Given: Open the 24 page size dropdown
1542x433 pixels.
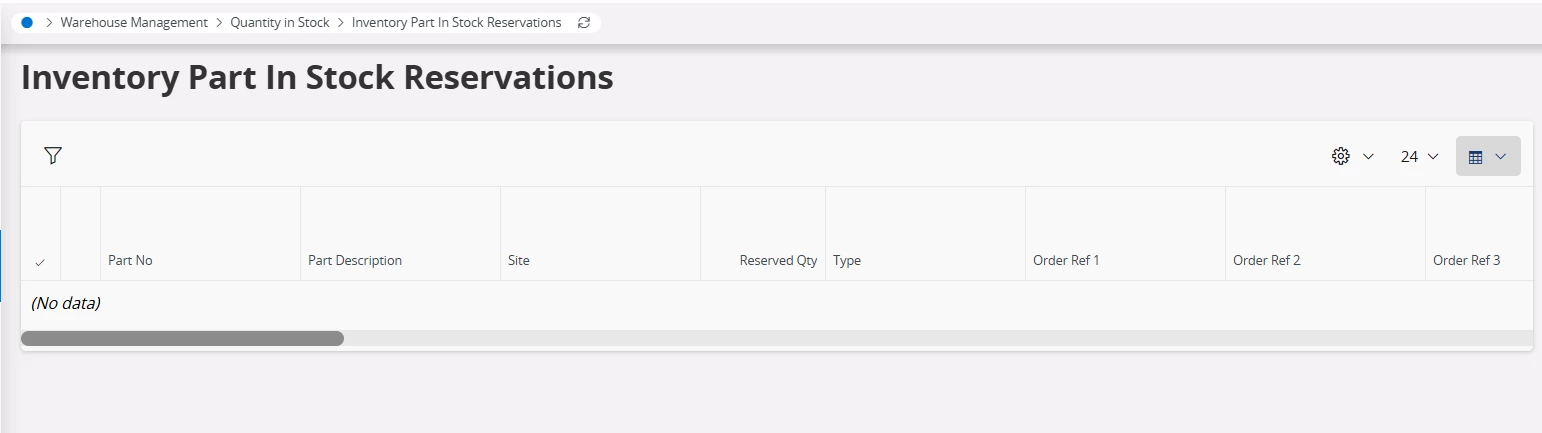Looking at the screenshot, I should pos(1419,156).
